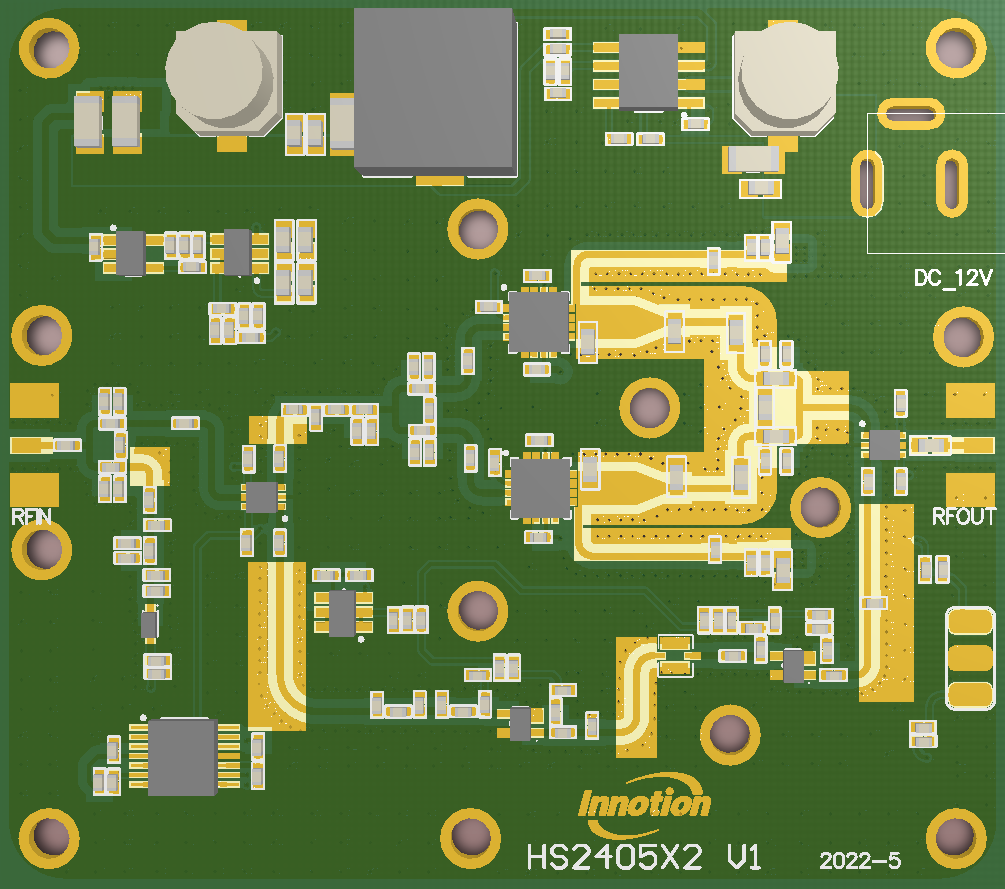This screenshot has height=889, width=1005.
Task: Click the HS2405X2 board name text
Action: pos(614,858)
